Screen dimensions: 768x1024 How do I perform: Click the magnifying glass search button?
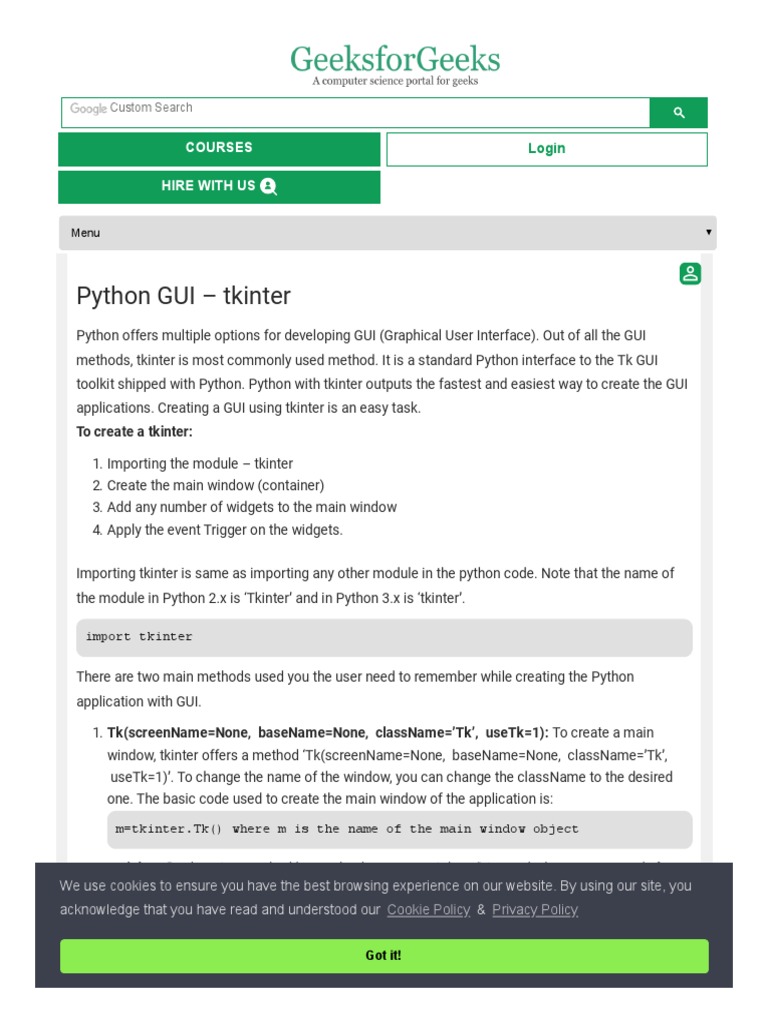678,113
